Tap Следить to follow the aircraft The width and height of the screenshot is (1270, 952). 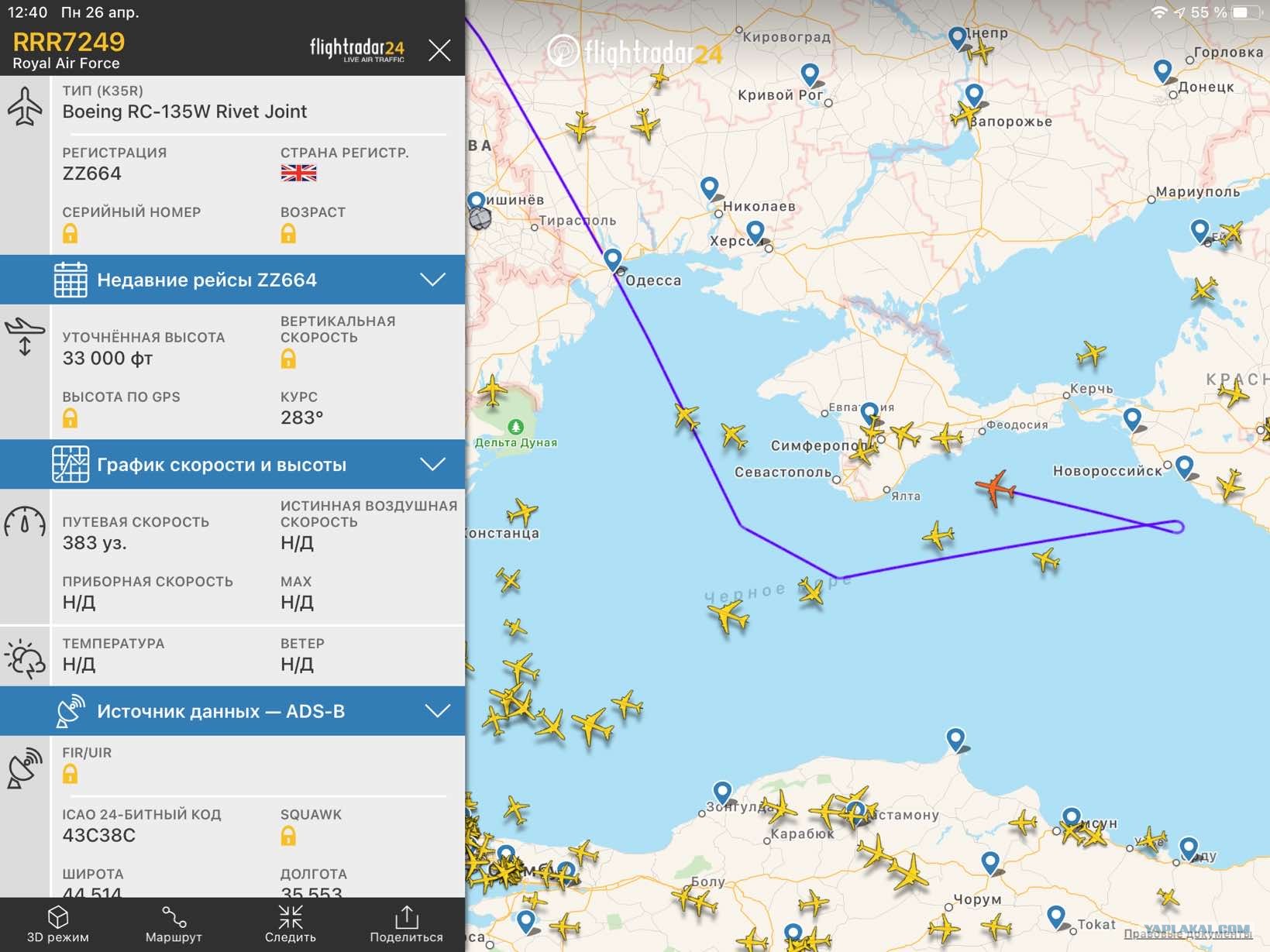(291, 924)
